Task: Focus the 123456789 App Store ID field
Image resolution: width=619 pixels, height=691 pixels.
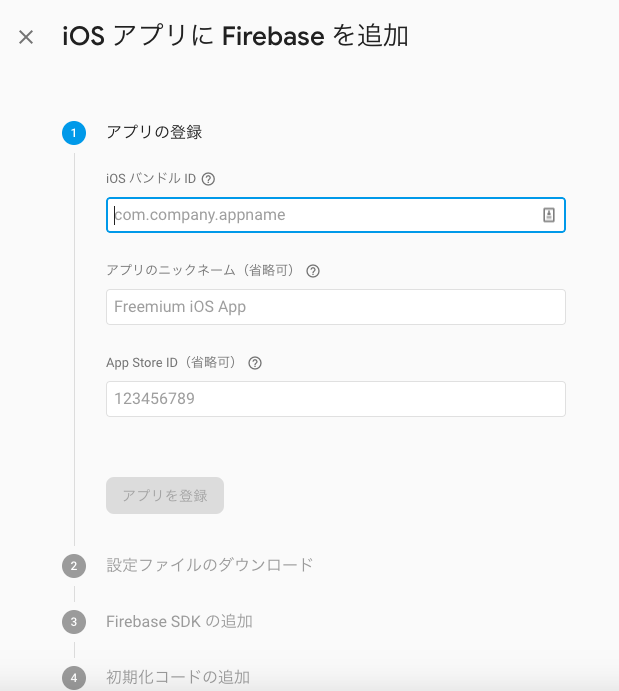Action: click(336, 399)
